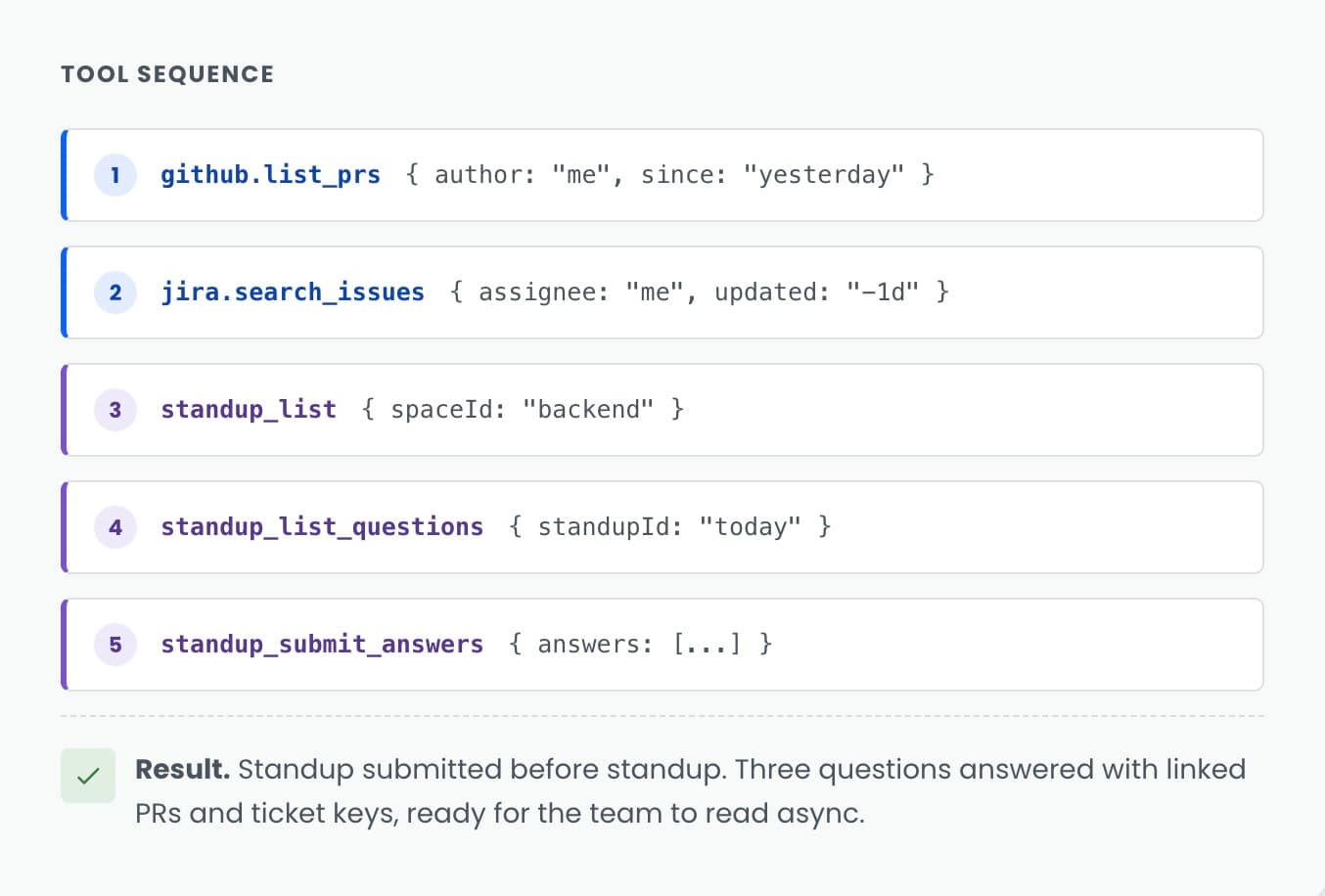
Task: Click the step 1 number badge
Action: point(115,175)
